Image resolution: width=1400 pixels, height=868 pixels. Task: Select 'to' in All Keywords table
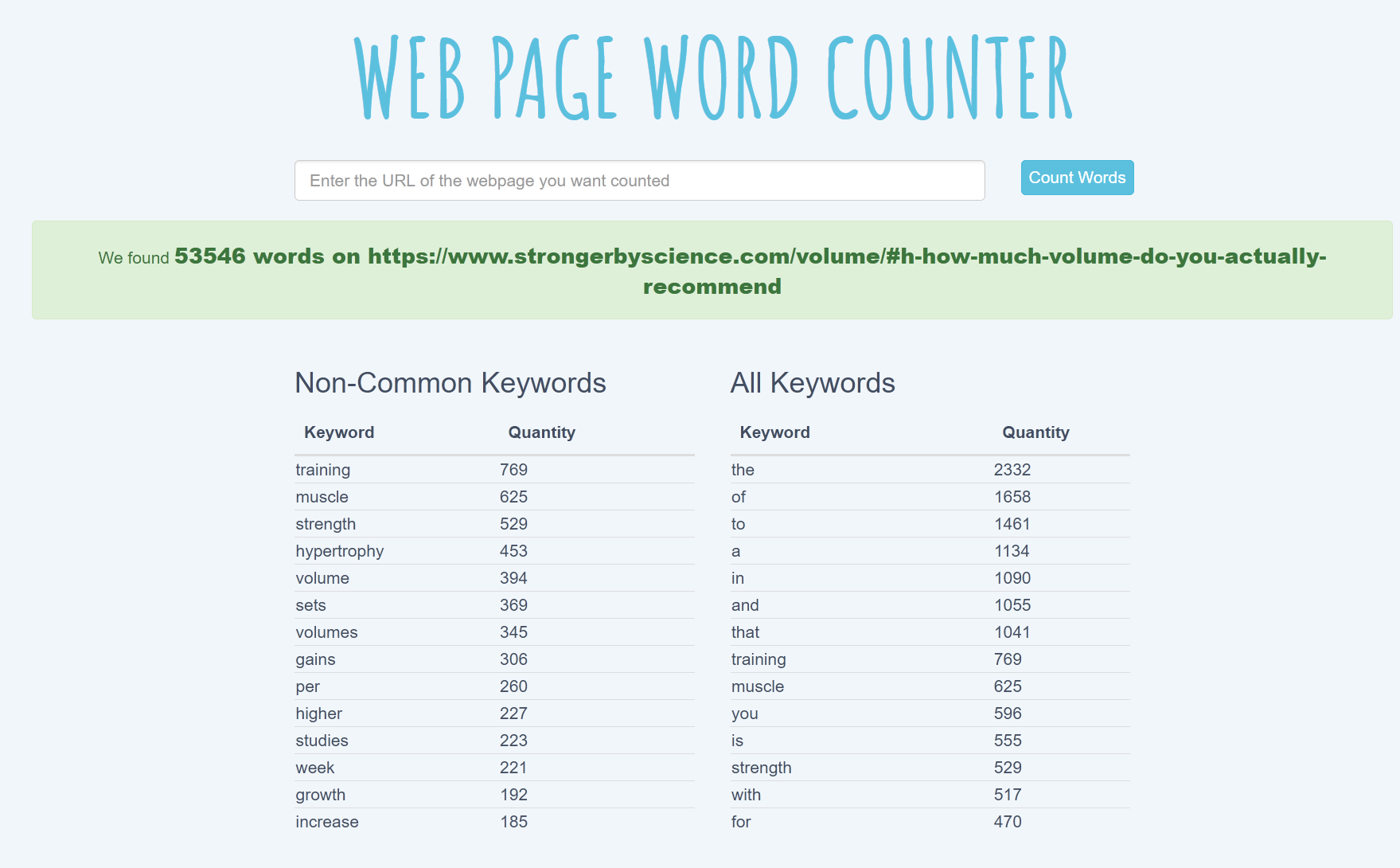point(738,524)
